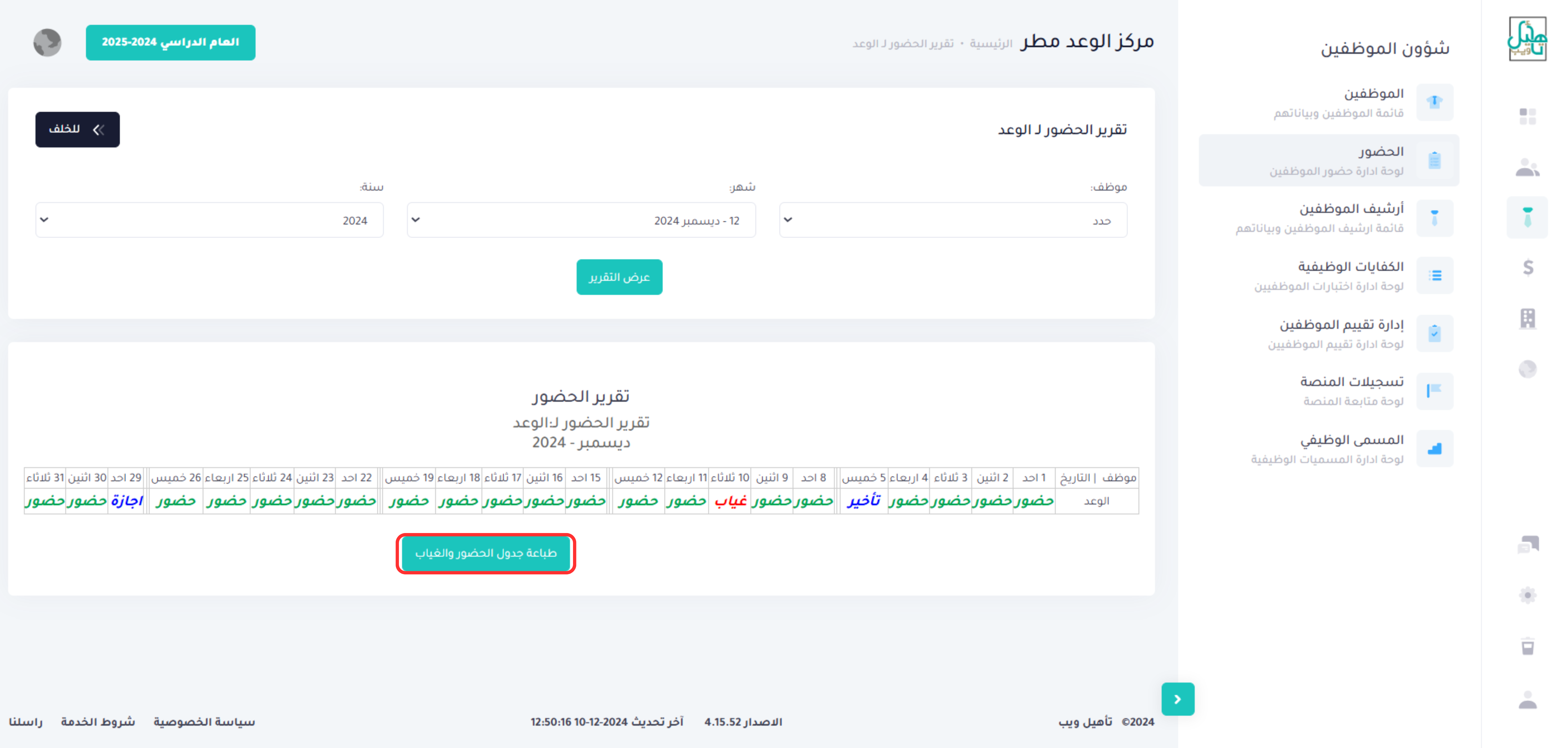Click the إدارة تقييم الموظفين checklist icon
This screenshot has height=748, width=1568.
[x=1434, y=333]
